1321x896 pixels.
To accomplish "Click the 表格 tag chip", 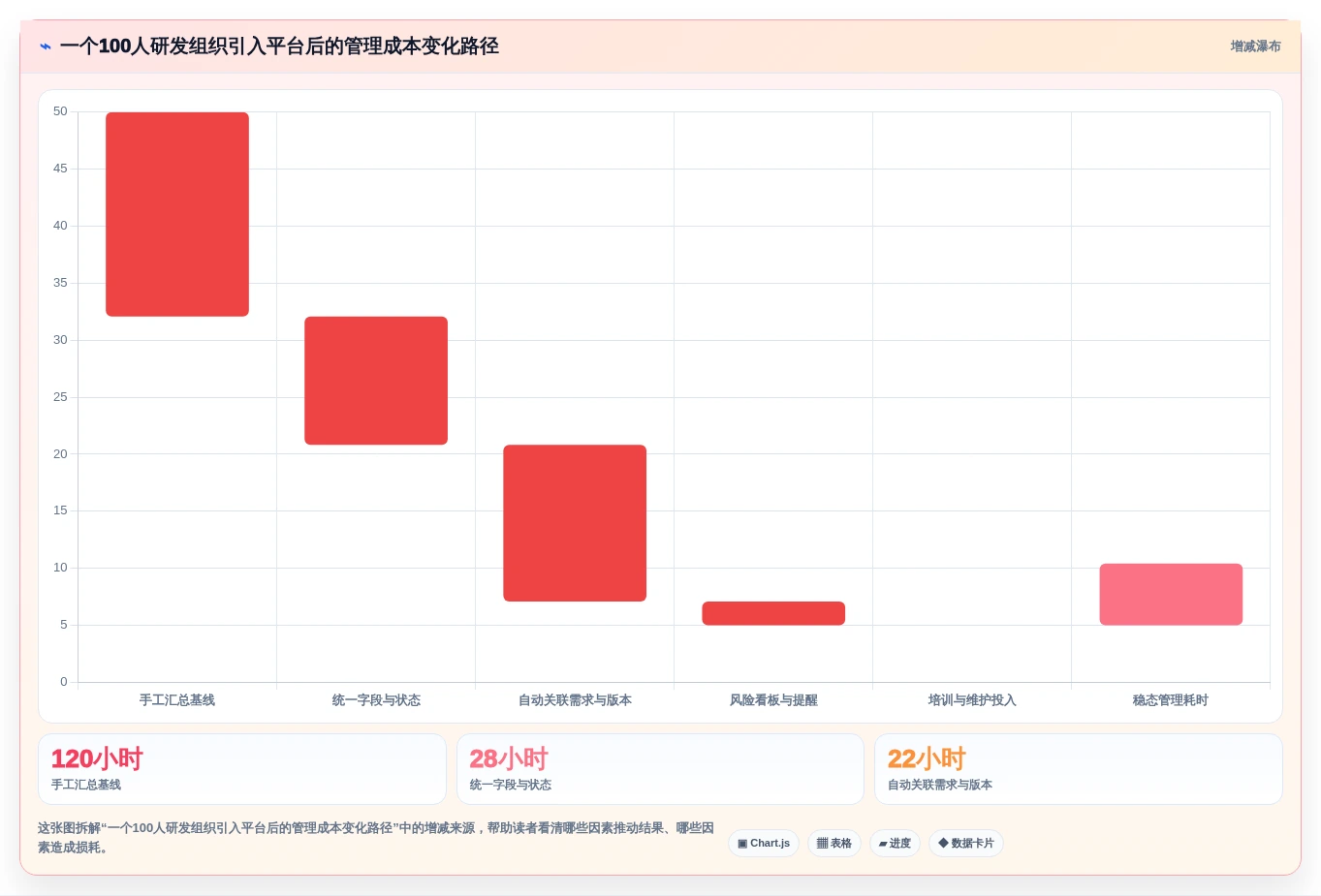I will 834,844.
